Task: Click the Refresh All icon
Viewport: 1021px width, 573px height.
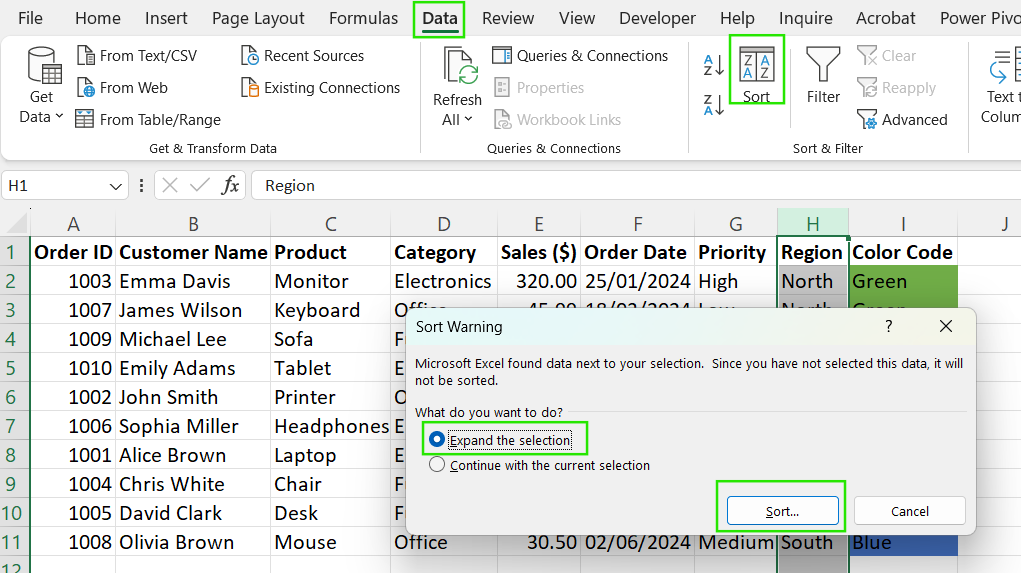Action: pyautogui.click(x=460, y=67)
